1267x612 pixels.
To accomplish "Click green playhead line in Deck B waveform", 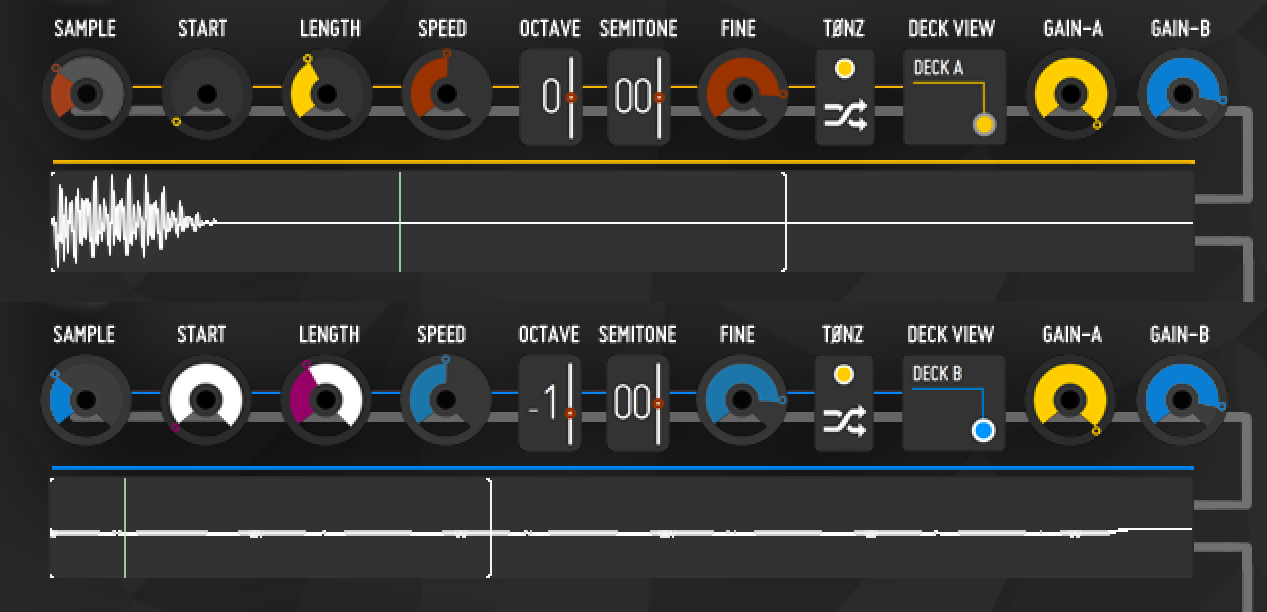I will pos(125,527).
